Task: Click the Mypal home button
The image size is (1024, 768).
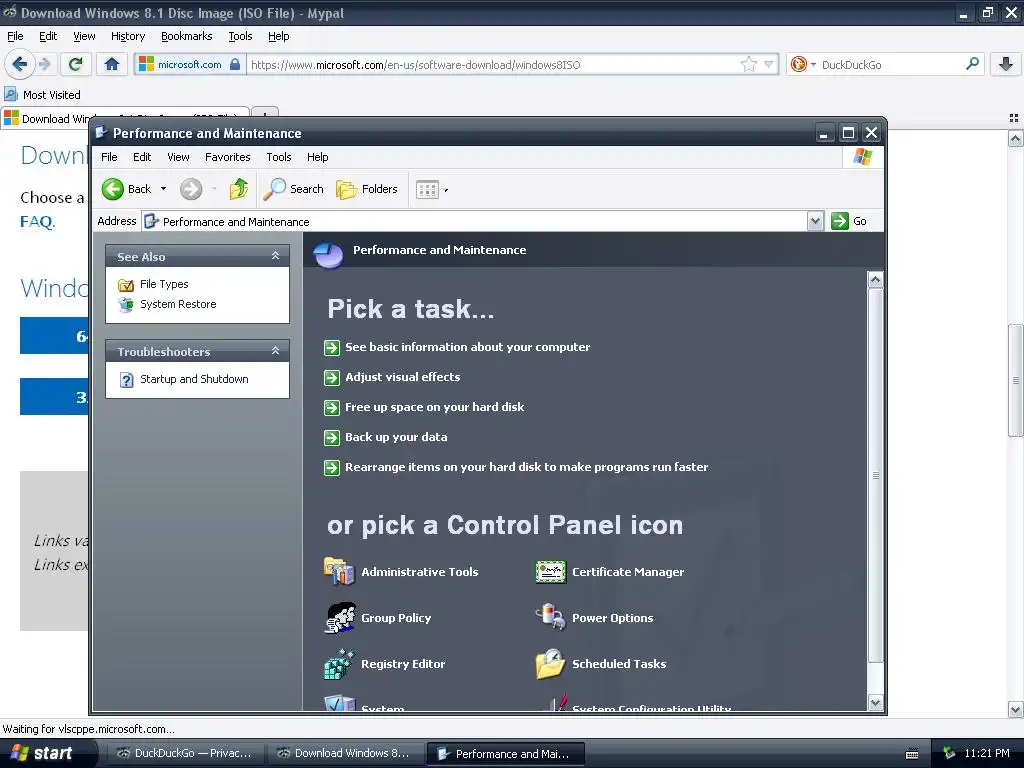Action: click(x=112, y=64)
